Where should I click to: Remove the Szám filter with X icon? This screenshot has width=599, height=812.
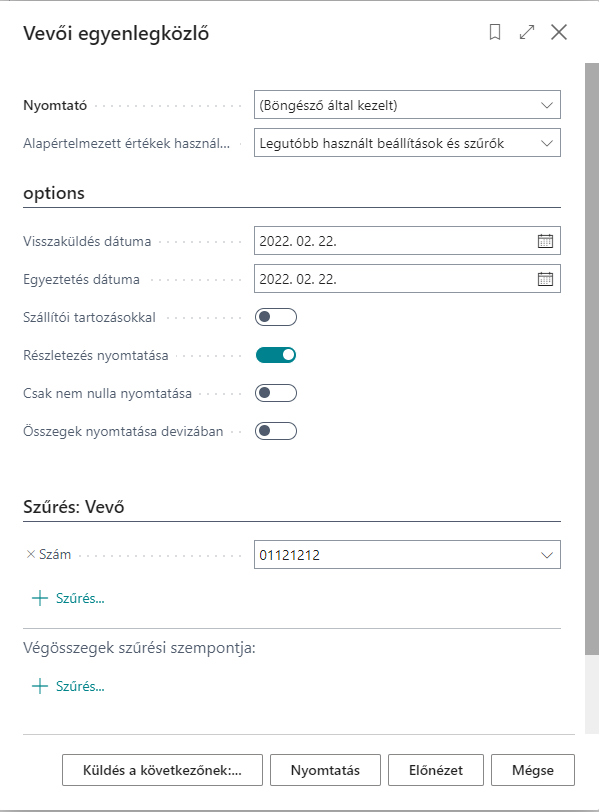(x=31, y=554)
